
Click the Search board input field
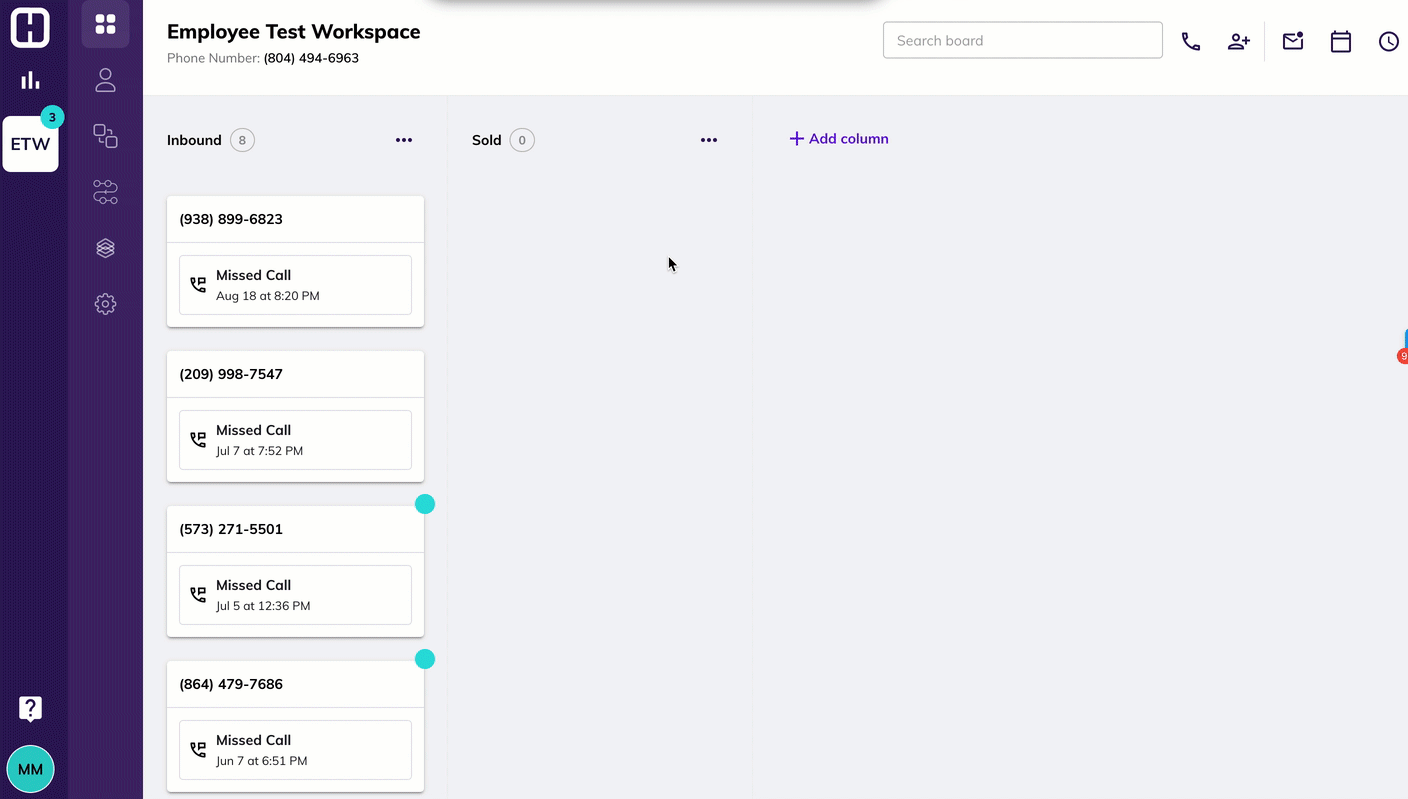click(1022, 41)
